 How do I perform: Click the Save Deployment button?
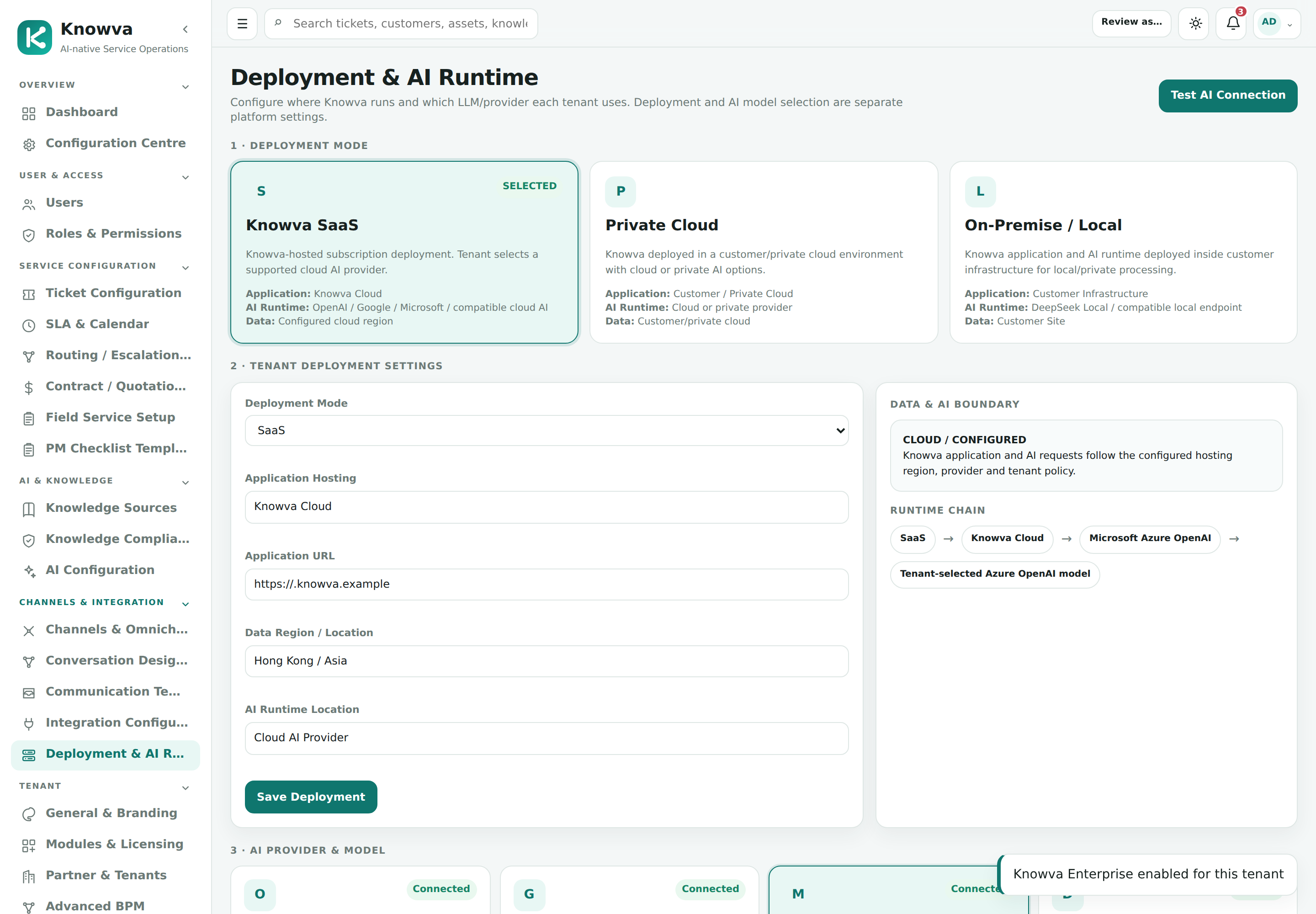[310, 797]
